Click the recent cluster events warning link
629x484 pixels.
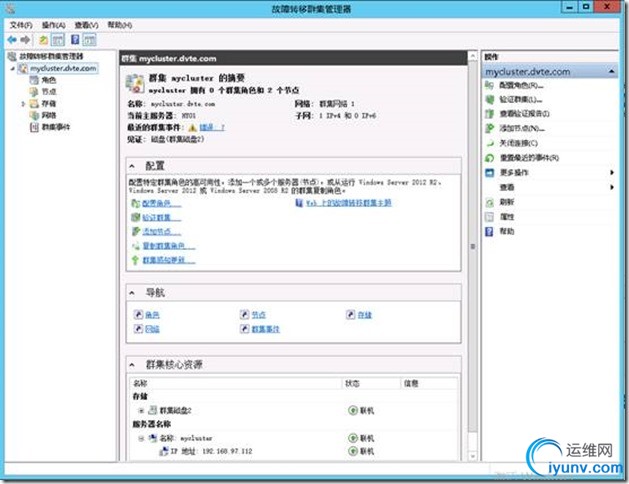click(212, 128)
